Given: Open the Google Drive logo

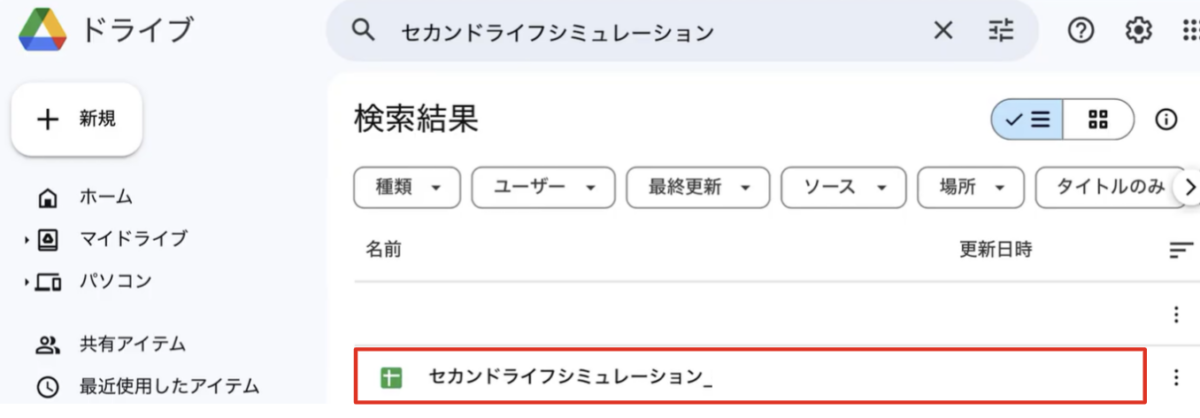Looking at the screenshot, I should coord(42,31).
